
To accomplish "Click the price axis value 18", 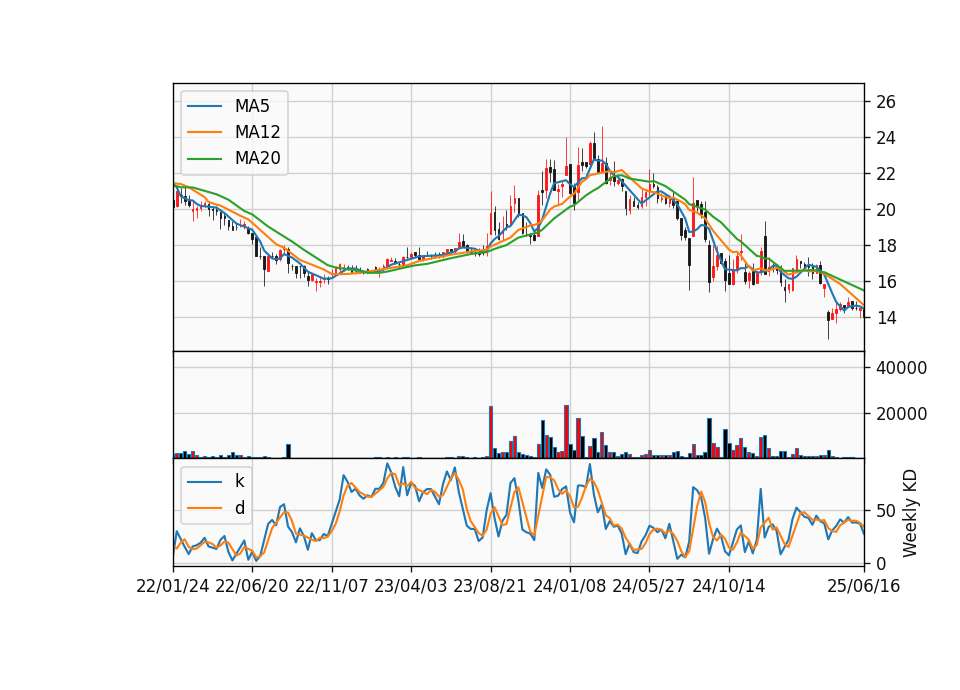I will click(886, 246).
